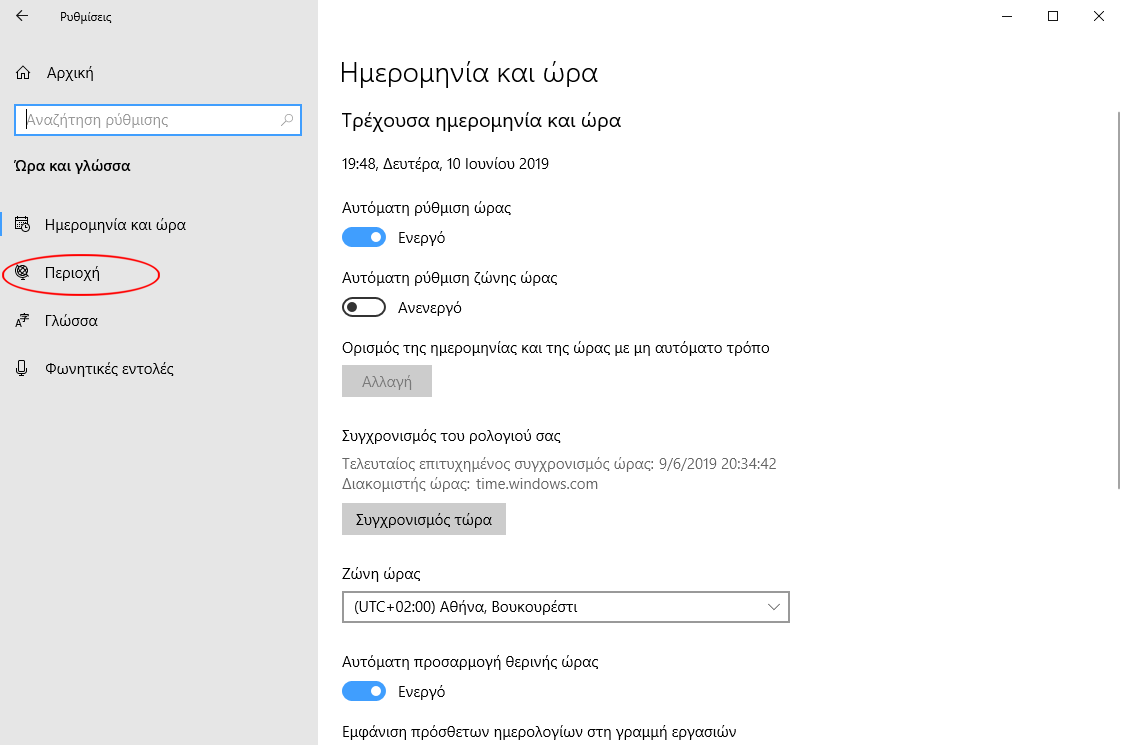Image resolution: width=1122 pixels, height=745 pixels.
Task: Go to the Γλώσσα settings page
Action: point(71,321)
